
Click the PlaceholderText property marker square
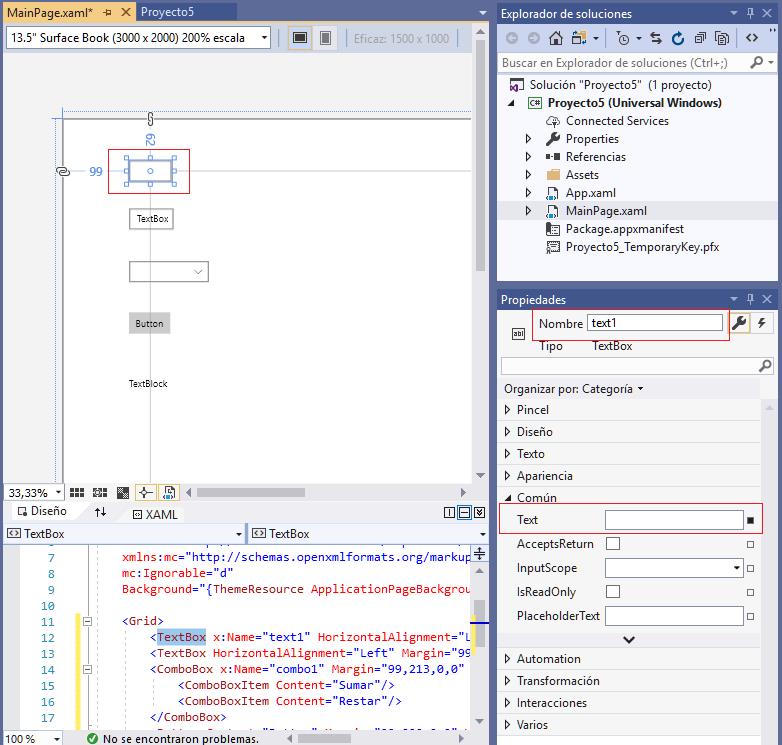(x=751, y=617)
